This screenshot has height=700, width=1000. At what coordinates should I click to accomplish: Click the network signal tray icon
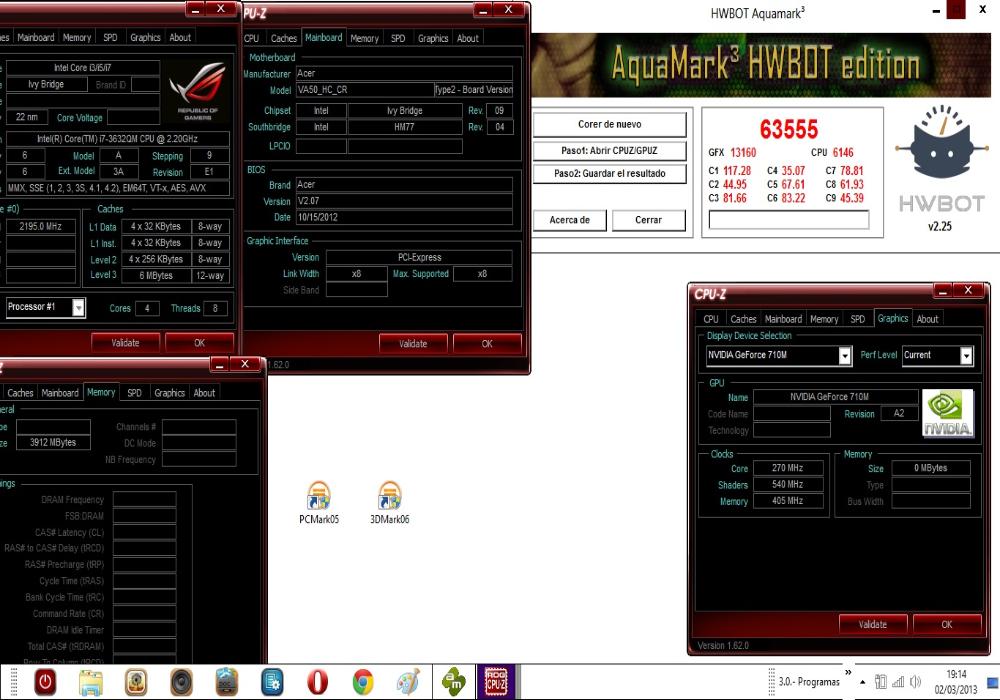tap(898, 682)
